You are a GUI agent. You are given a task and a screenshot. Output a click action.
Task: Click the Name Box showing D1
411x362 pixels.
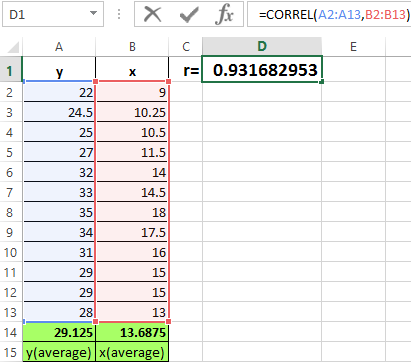(53, 14)
